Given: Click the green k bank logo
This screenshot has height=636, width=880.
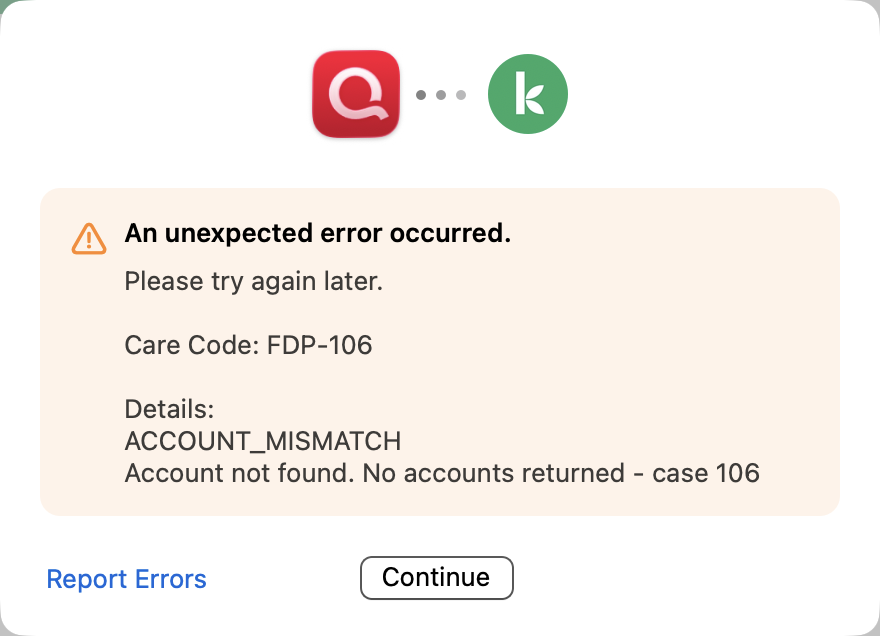Looking at the screenshot, I should (x=527, y=95).
